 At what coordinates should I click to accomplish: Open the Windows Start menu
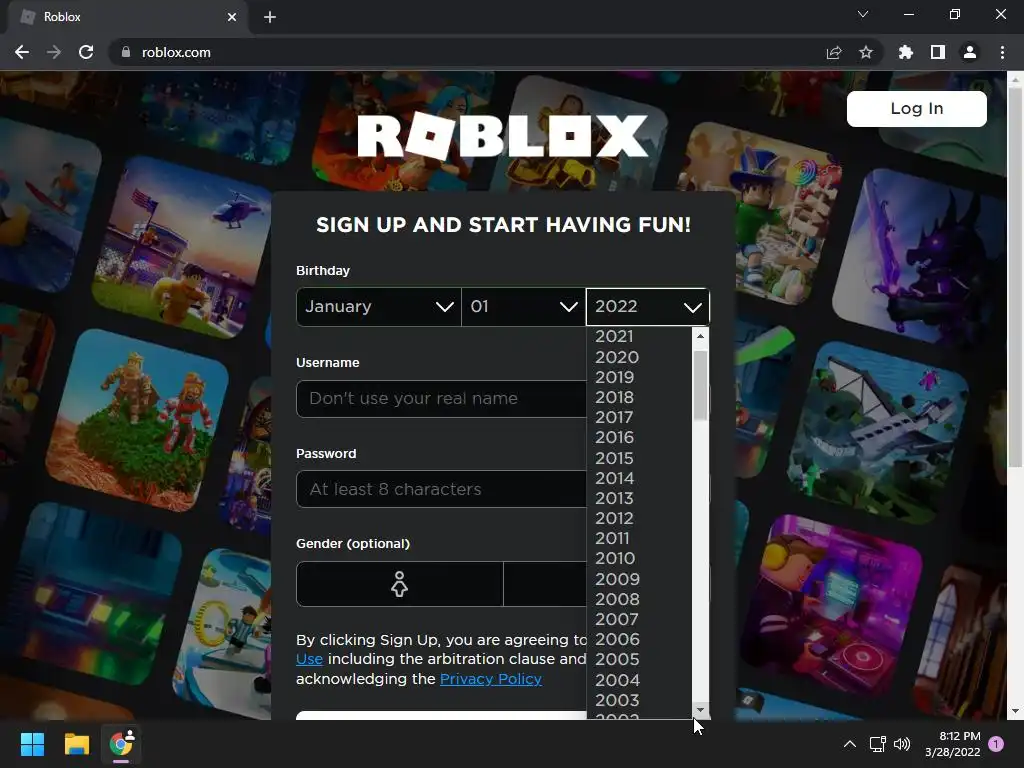point(32,744)
